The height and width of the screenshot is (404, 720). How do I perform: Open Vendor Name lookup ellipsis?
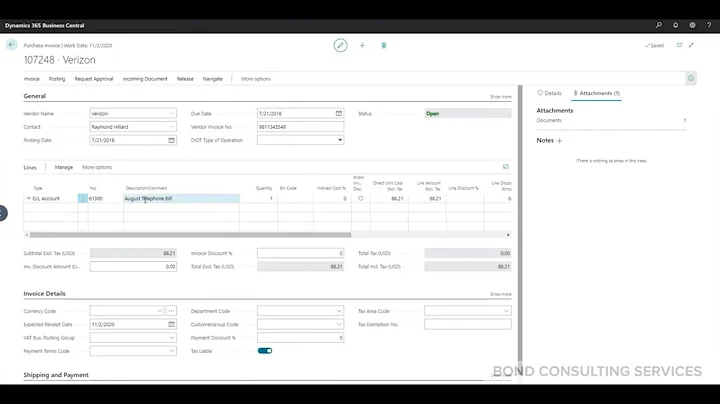[172, 113]
